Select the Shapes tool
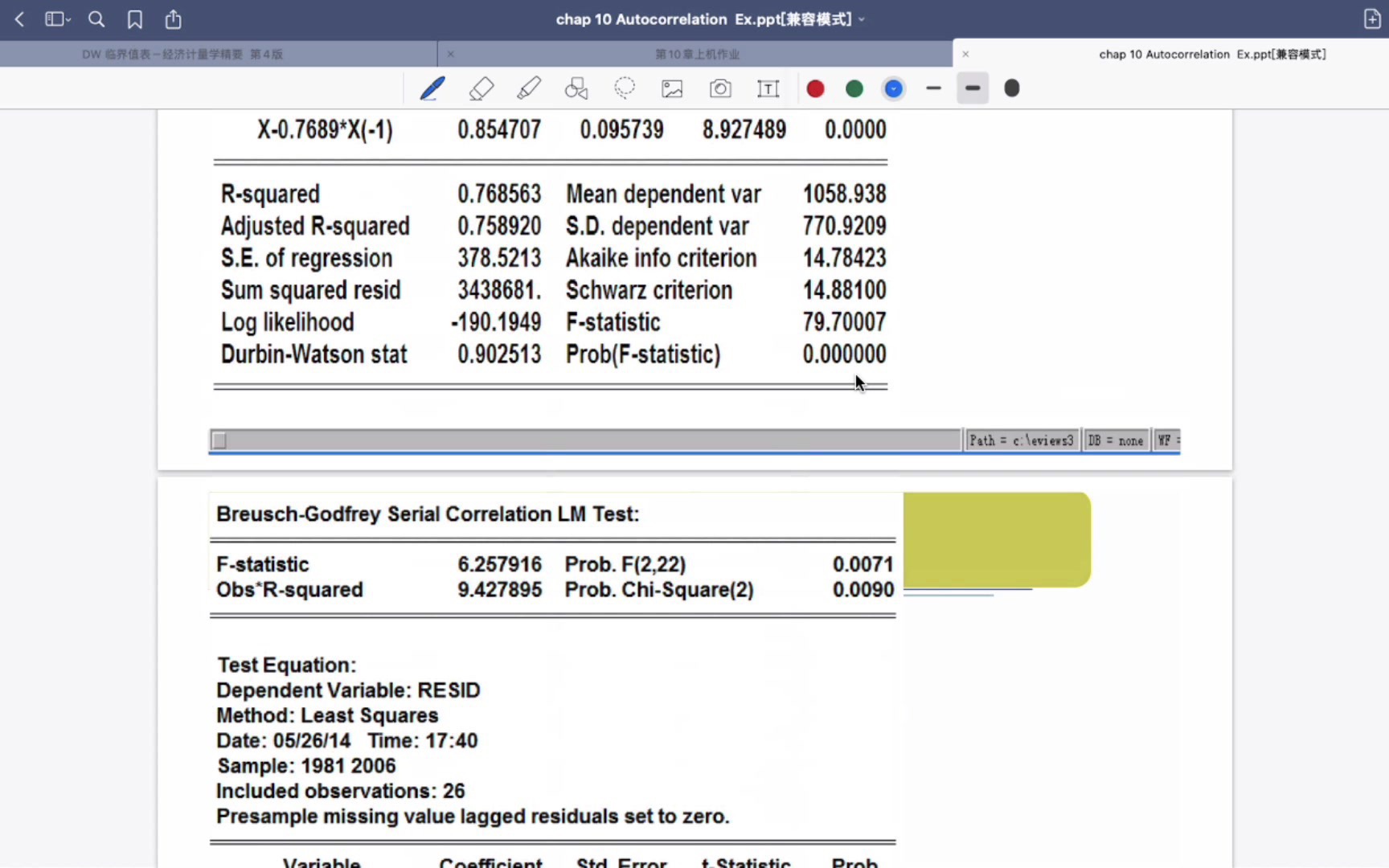The width and height of the screenshot is (1389, 868). [576, 88]
